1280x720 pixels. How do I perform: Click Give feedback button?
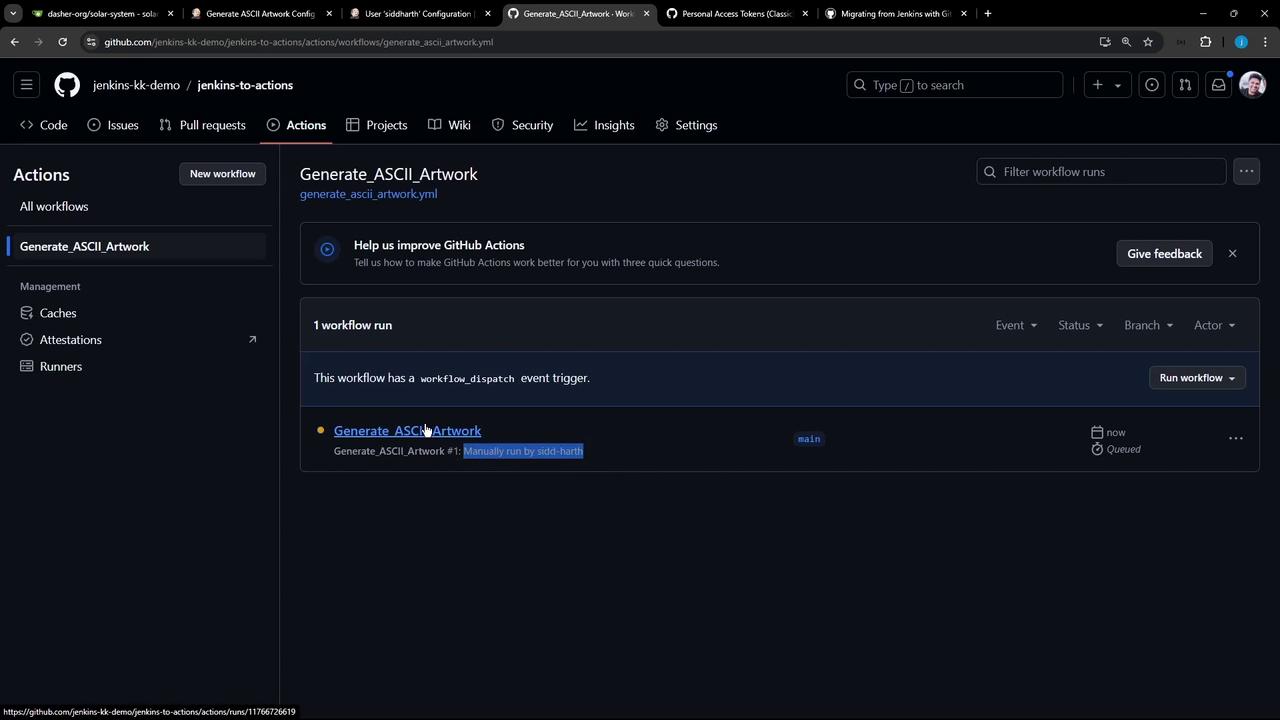tap(1164, 254)
